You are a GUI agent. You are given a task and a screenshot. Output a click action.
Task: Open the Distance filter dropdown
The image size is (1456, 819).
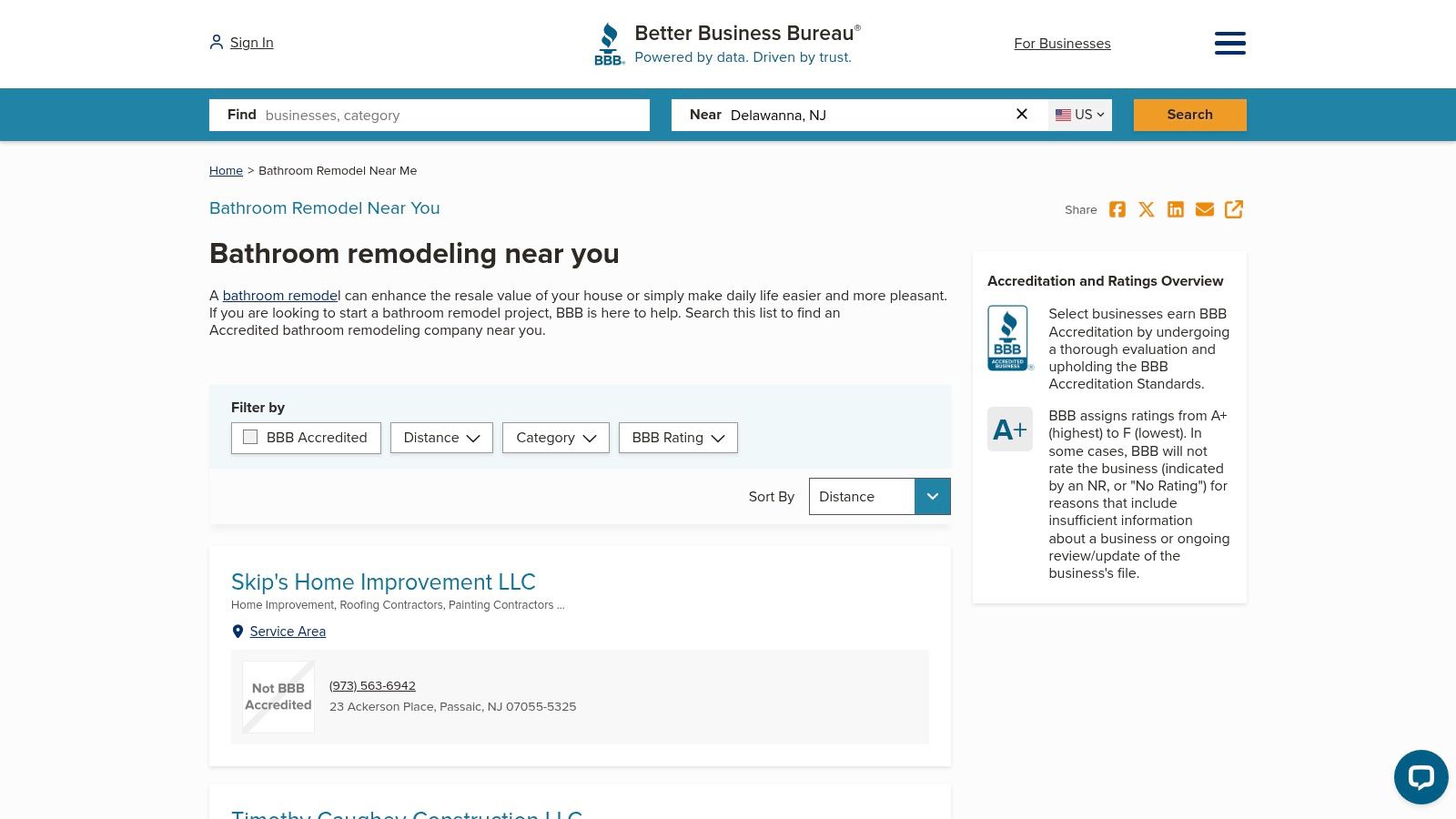click(x=441, y=438)
